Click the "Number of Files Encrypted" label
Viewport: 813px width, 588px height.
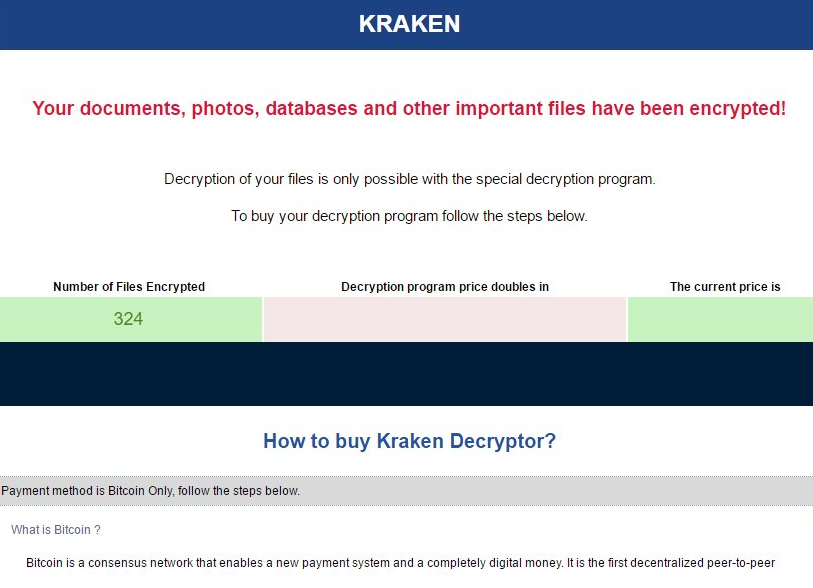129,287
